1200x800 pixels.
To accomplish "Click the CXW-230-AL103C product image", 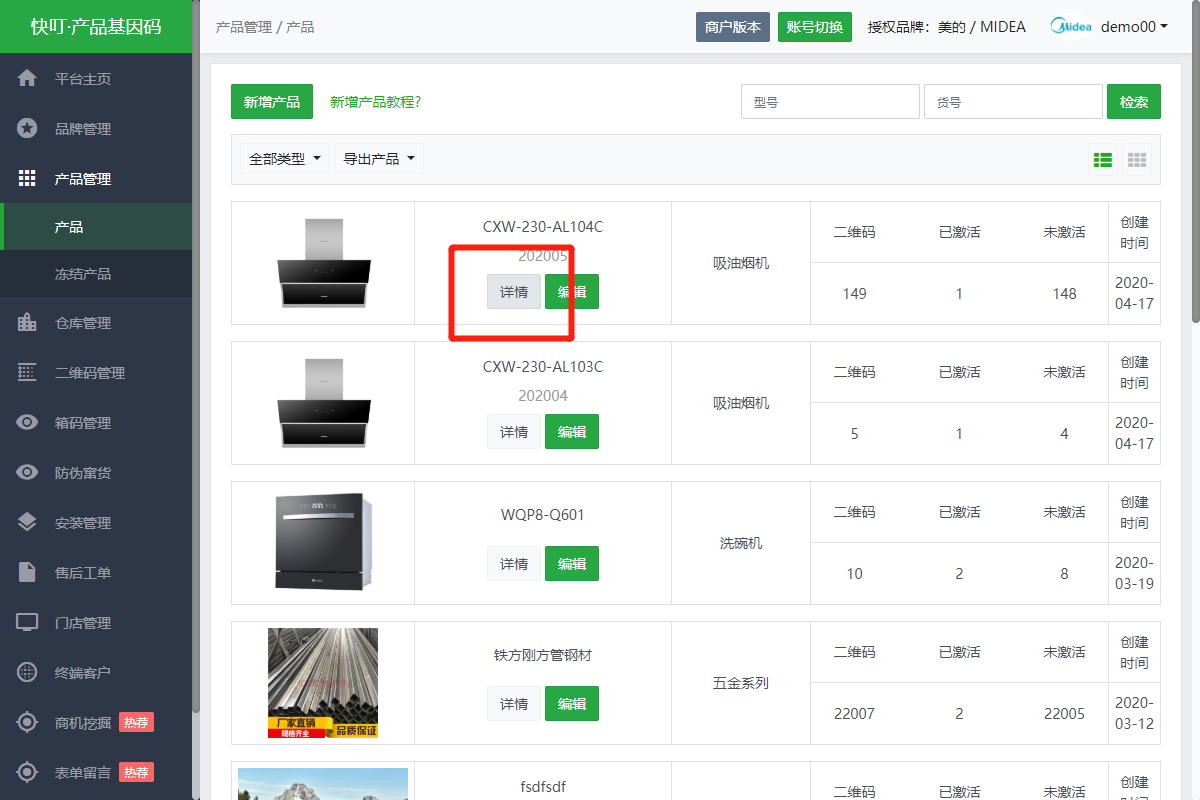I will coord(323,403).
